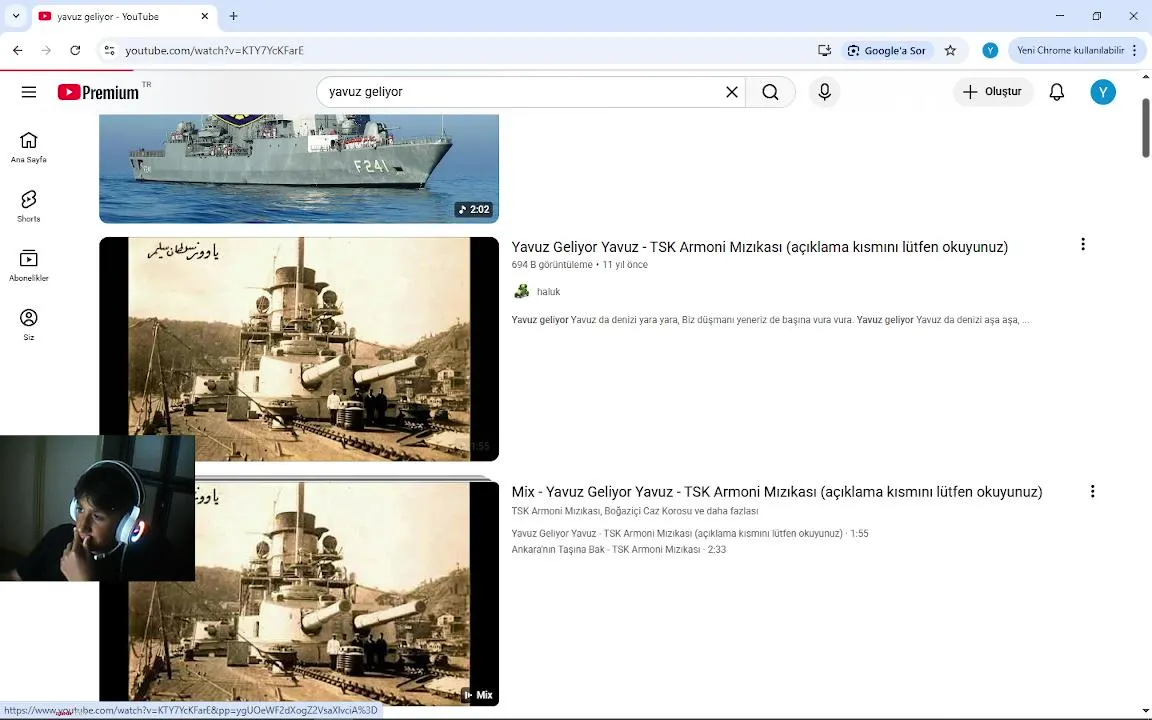
Task: Open the YouTube guide hamburger menu
Action: [x=29, y=92]
